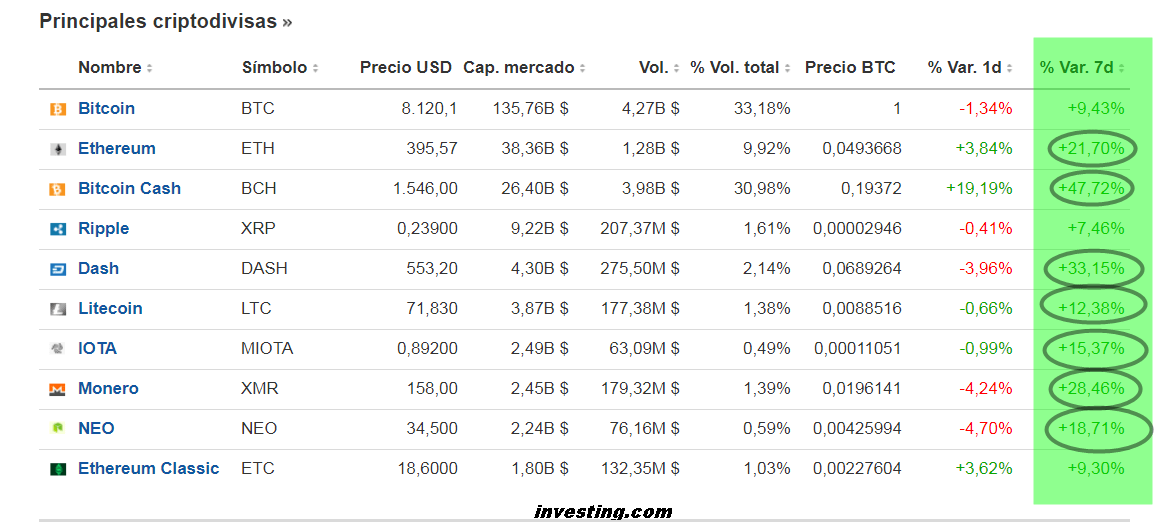The image size is (1162, 525).
Task: Click the Monero coin icon
Action: 58,389
